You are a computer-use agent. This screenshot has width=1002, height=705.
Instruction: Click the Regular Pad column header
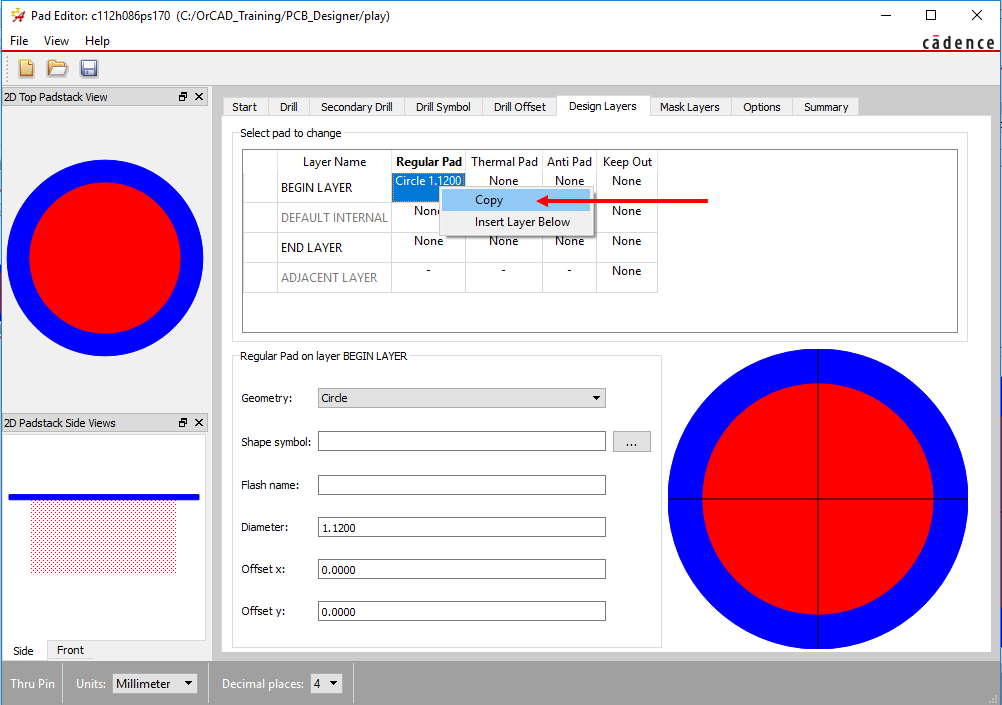coord(429,162)
